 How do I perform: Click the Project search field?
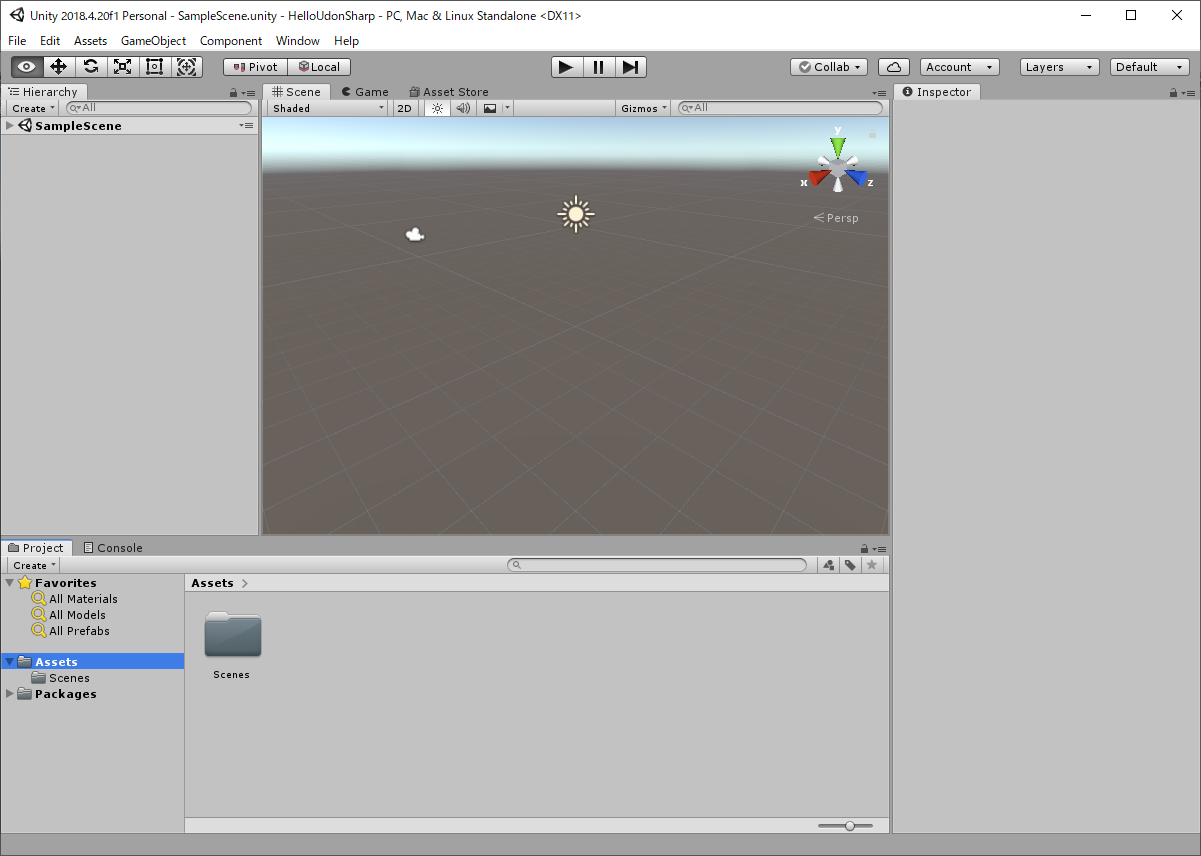pos(657,565)
